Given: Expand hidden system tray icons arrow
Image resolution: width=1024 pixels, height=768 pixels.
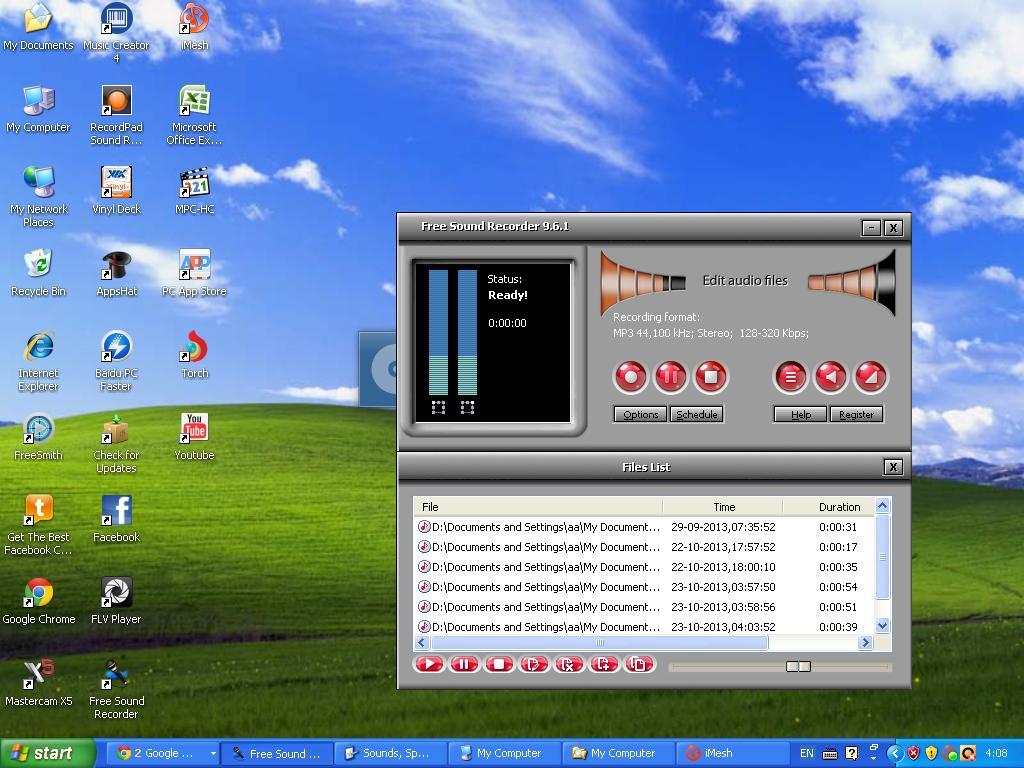Looking at the screenshot, I should tap(895, 753).
